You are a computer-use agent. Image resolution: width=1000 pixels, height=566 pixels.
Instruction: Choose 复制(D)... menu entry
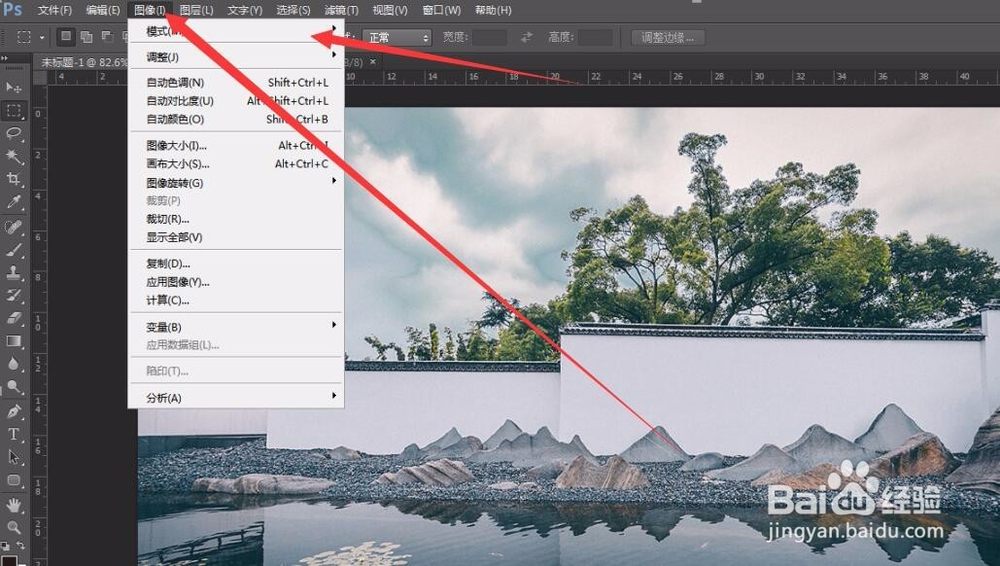click(236, 264)
